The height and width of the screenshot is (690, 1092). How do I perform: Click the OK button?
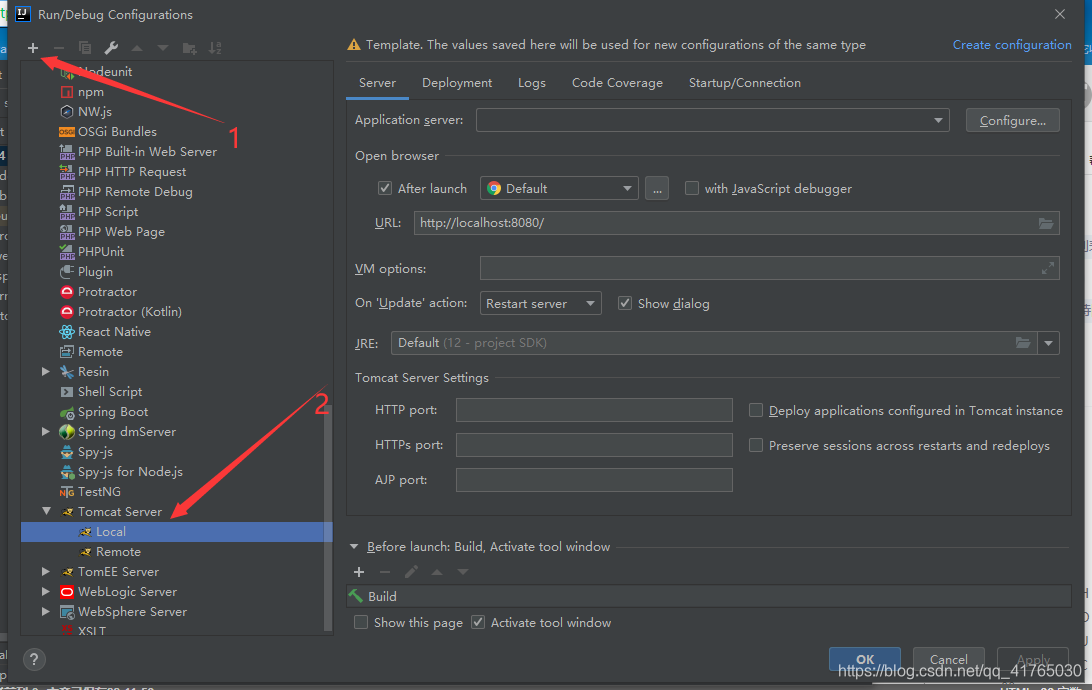pos(864,659)
